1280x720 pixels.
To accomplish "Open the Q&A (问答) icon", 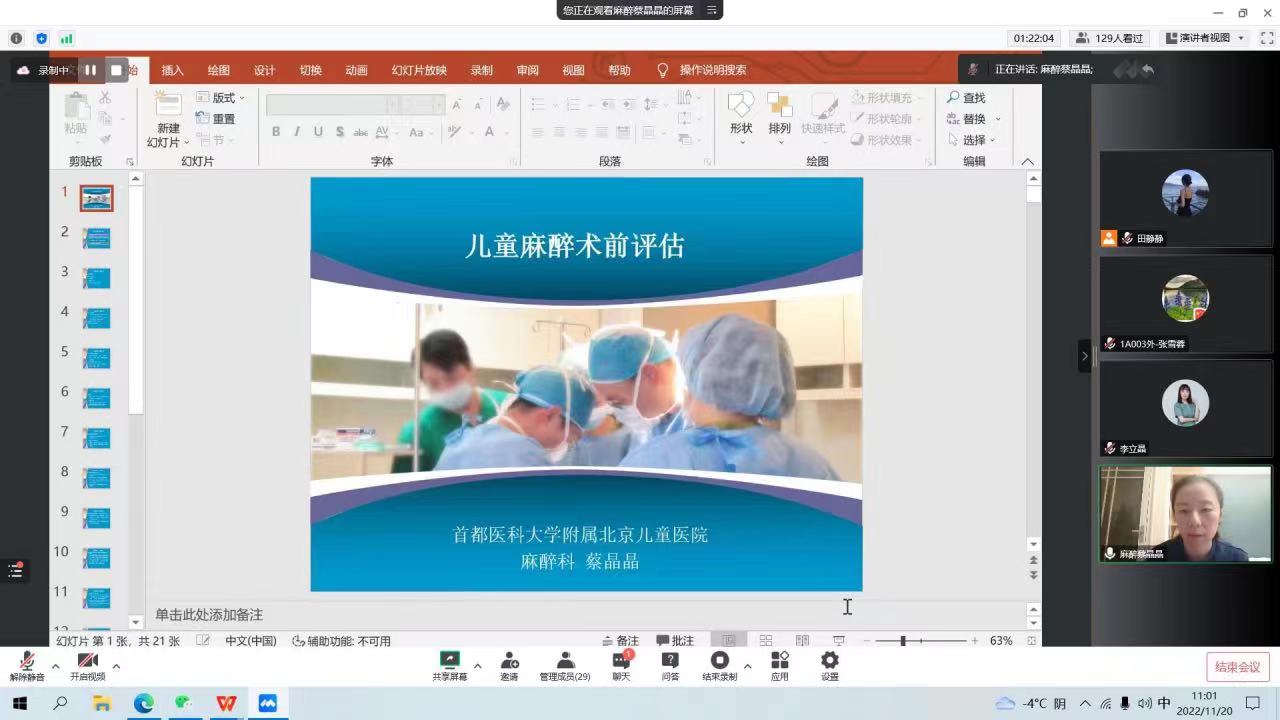I will 670,665.
